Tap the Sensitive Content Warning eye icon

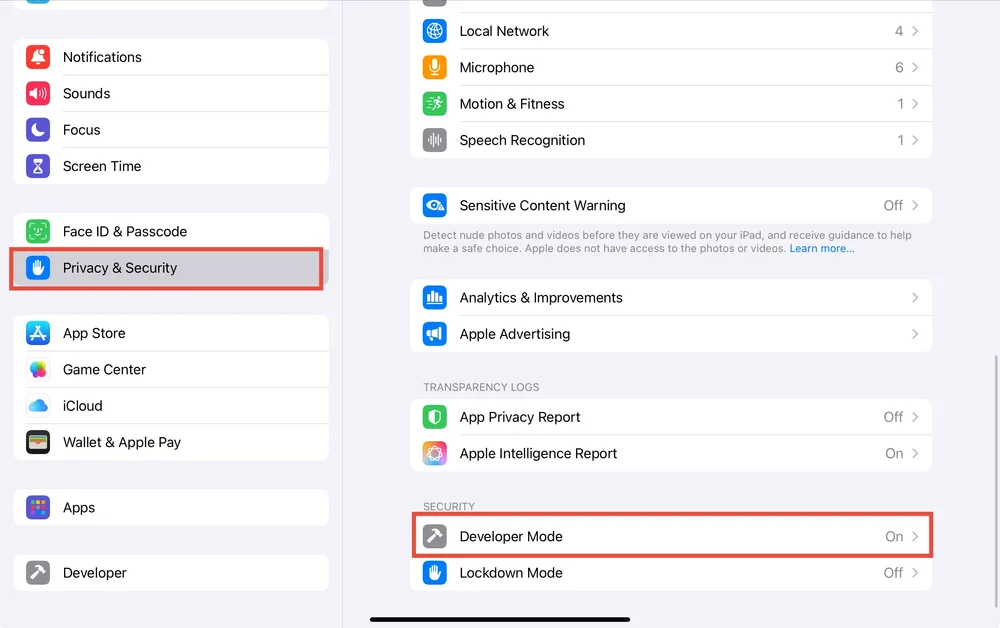tap(435, 205)
